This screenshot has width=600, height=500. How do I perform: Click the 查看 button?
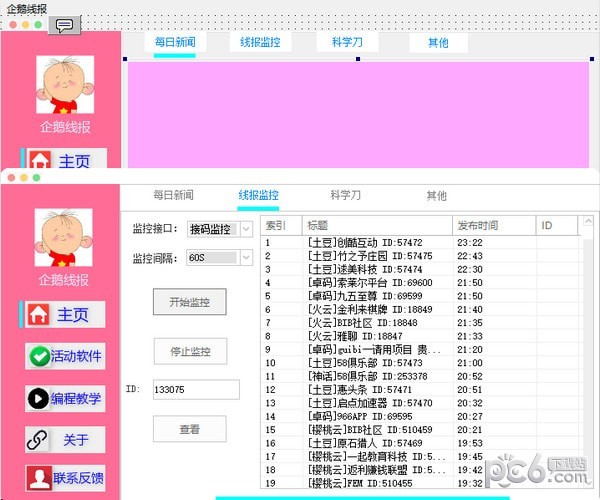[x=190, y=429]
